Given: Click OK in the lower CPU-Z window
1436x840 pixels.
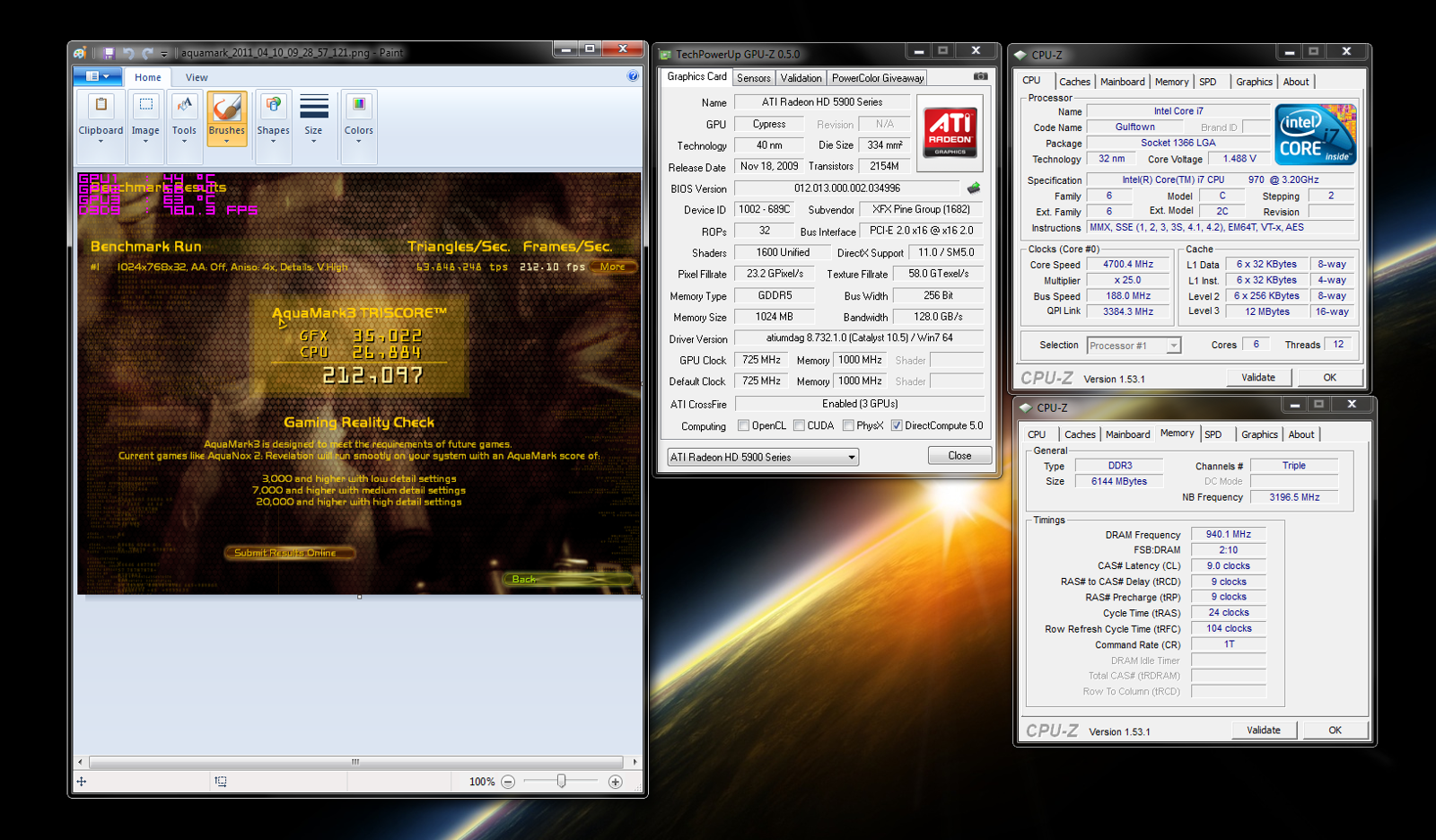Looking at the screenshot, I should point(1335,731).
